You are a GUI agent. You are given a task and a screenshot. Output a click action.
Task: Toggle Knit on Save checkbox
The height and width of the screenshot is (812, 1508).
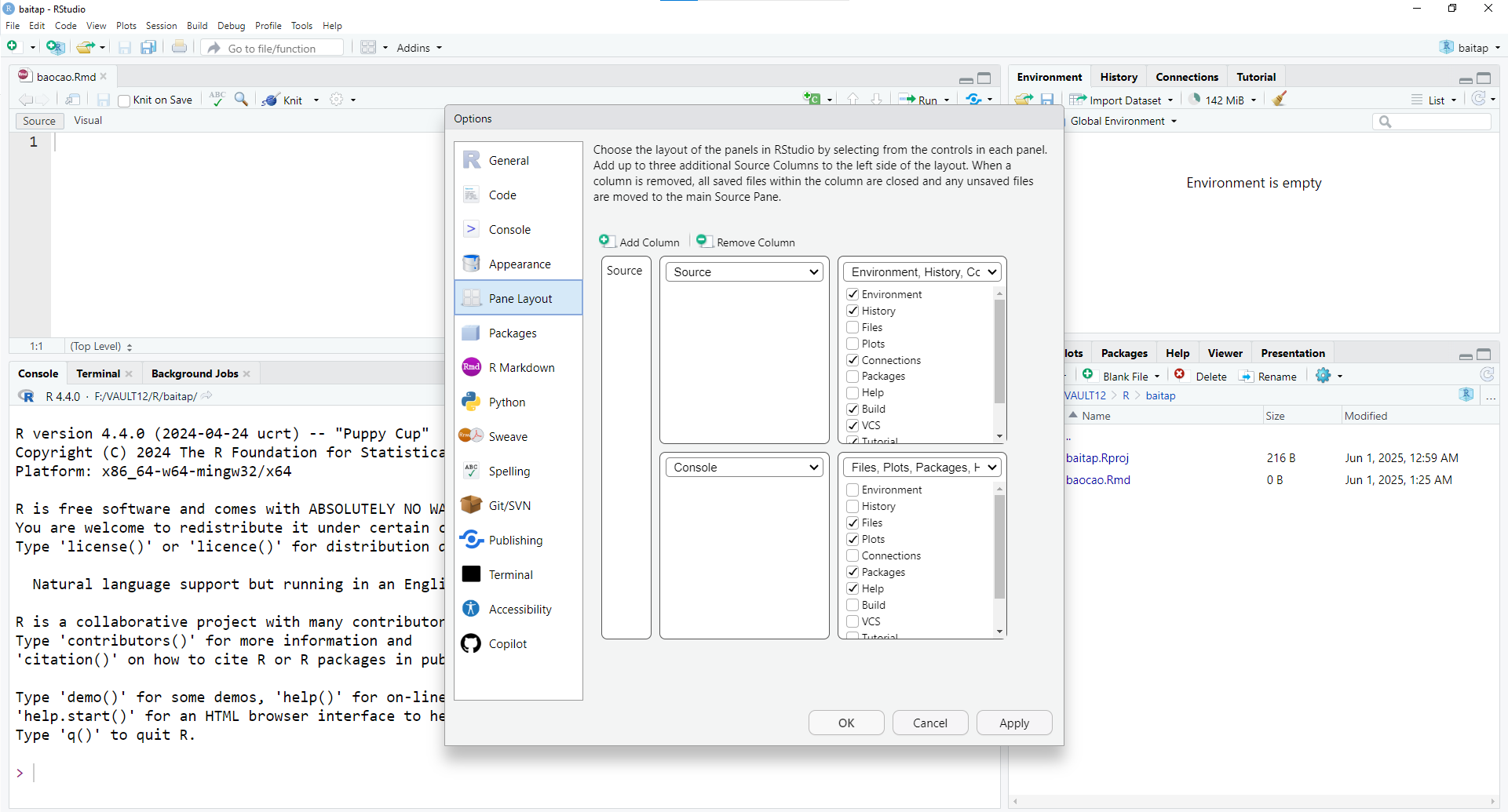click(124, 100)
